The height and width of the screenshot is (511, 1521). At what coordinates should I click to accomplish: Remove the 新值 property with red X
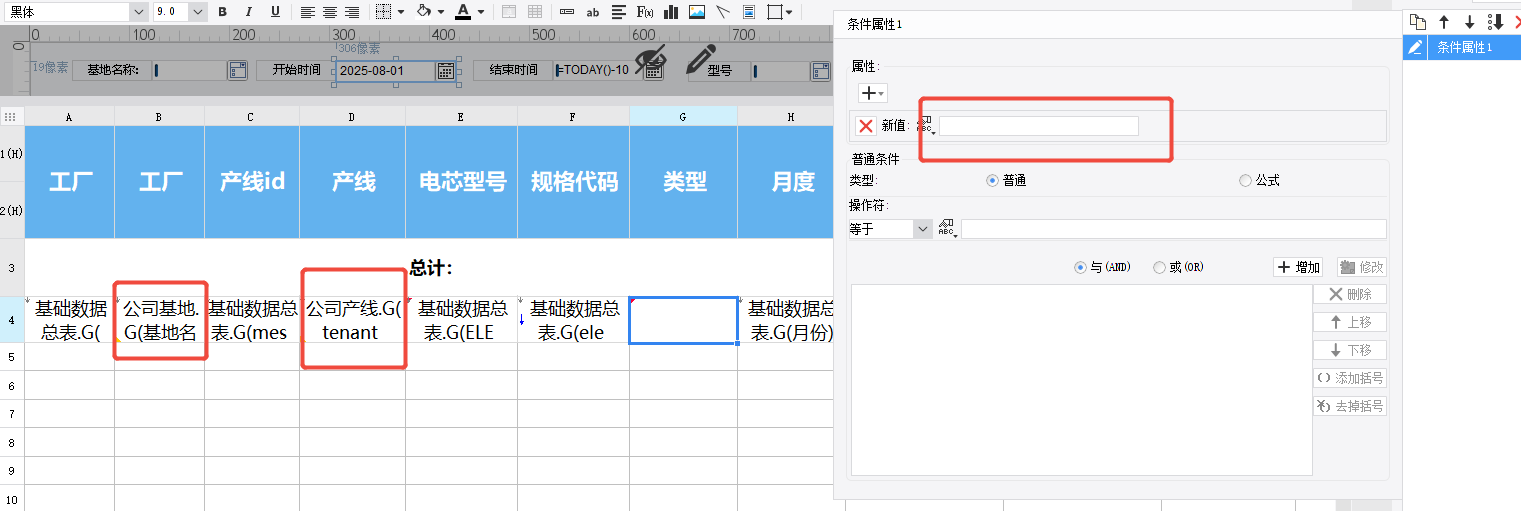coord(866,126)
